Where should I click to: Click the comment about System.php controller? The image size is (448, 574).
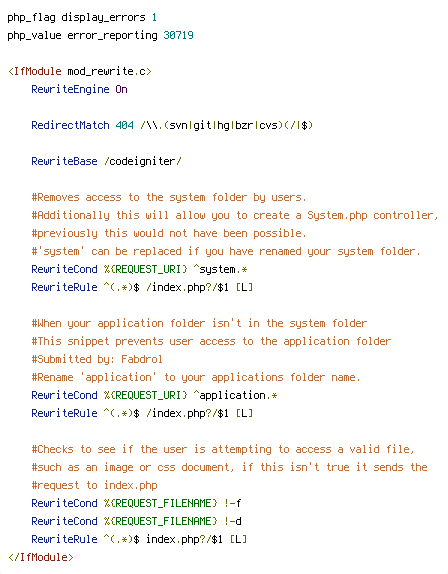(235, 215)
